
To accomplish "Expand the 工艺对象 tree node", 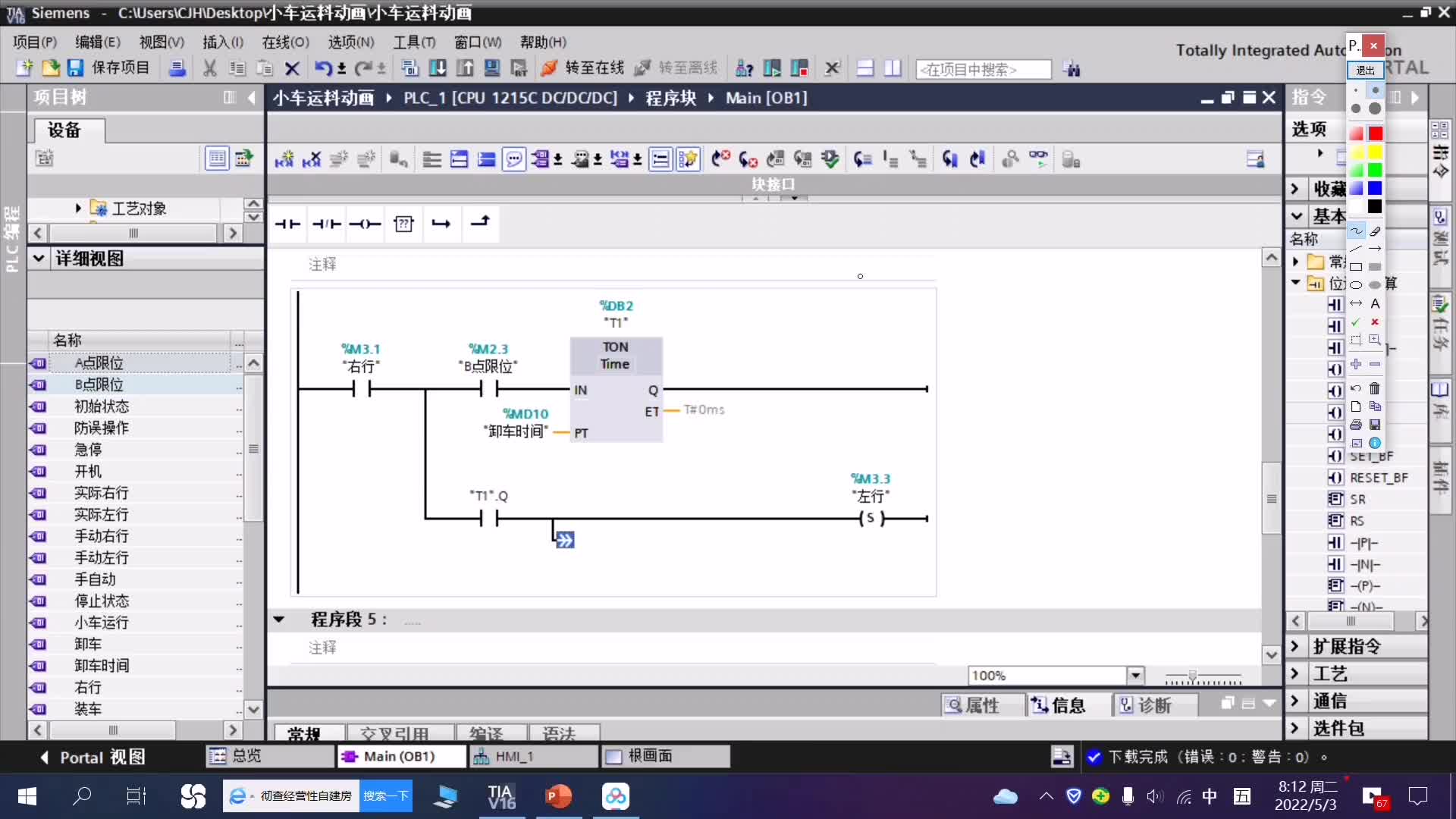I will [78, 208].
